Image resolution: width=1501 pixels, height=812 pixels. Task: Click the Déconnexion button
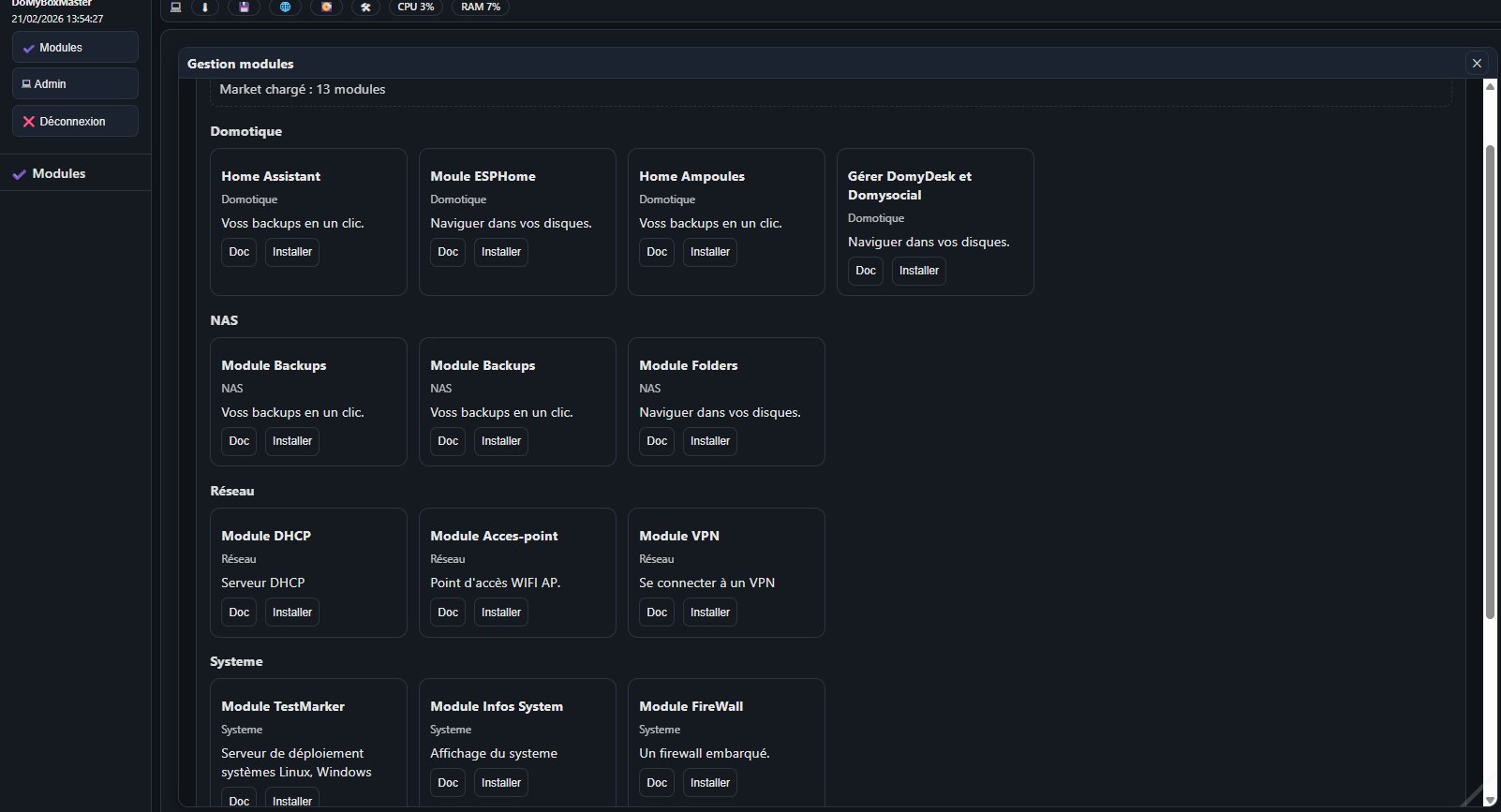(x=75, y=122)
